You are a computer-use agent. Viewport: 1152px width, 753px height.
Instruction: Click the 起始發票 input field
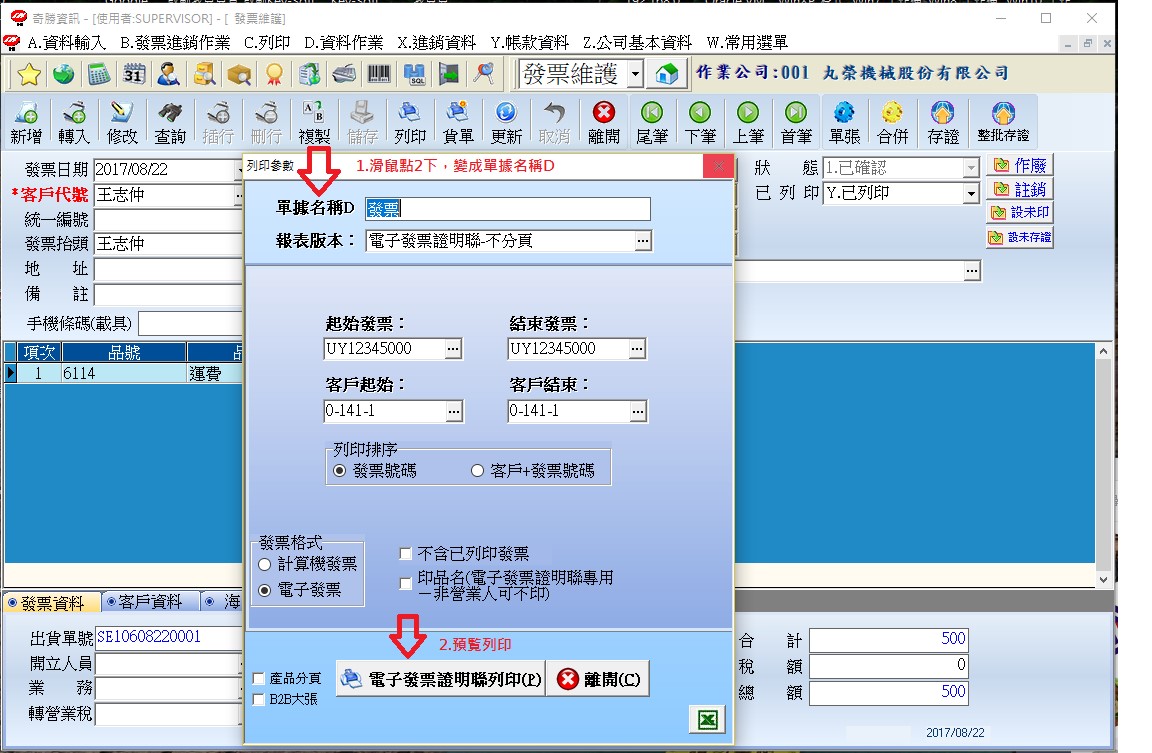pyautogui.click(x=383, y=349)
